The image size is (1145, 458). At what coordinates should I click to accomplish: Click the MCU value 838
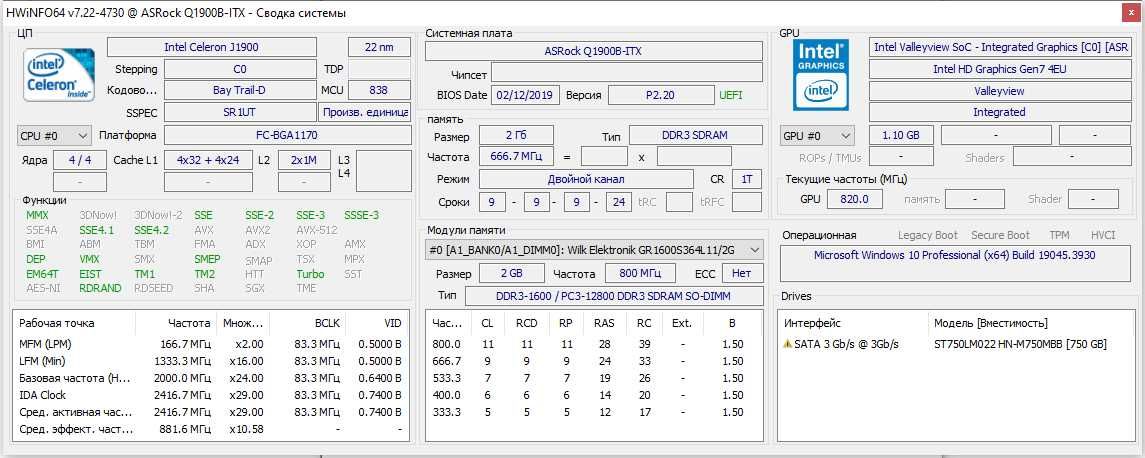point(379,91)
